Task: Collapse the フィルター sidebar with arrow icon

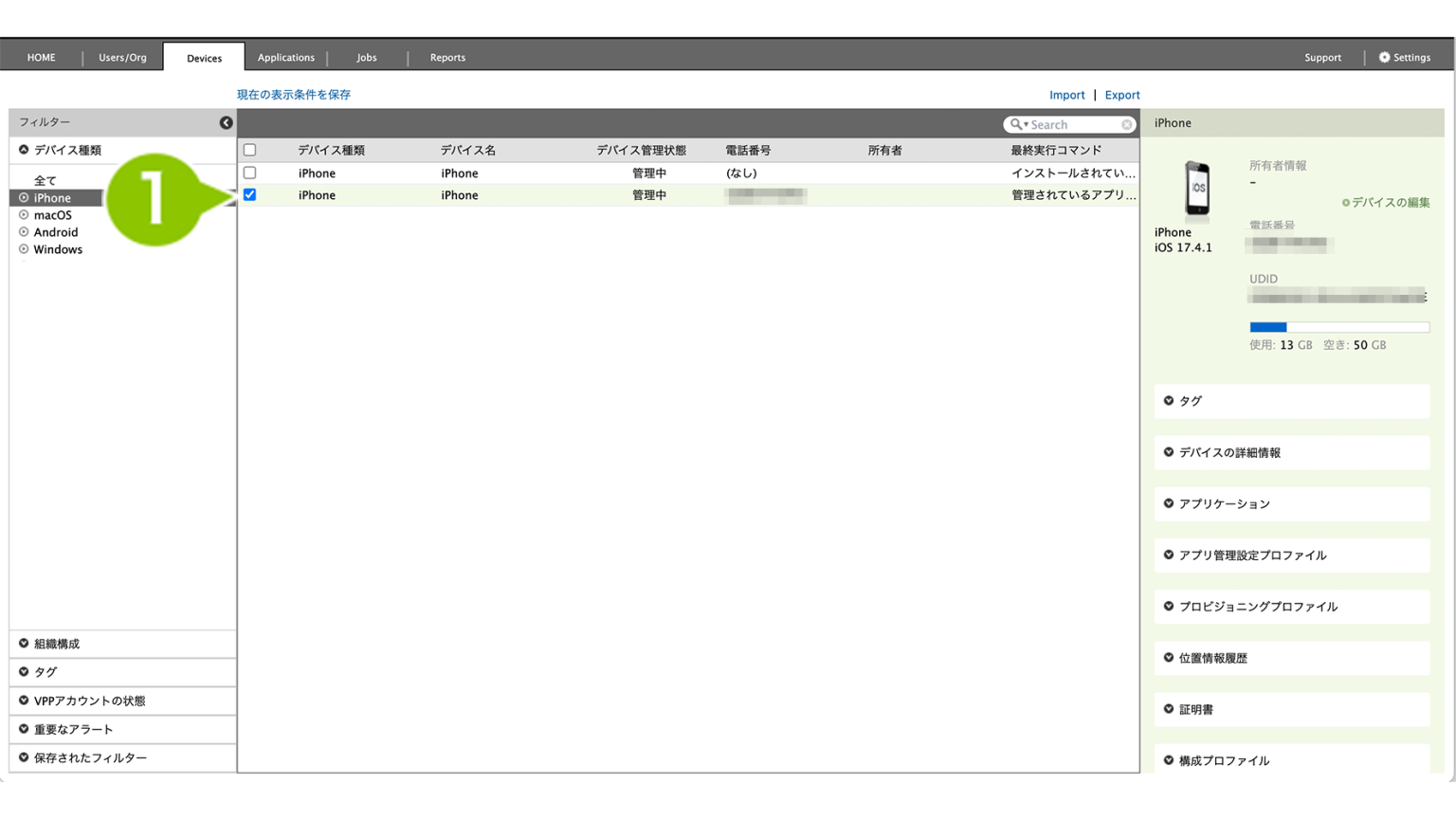Action: pos(226,123)
